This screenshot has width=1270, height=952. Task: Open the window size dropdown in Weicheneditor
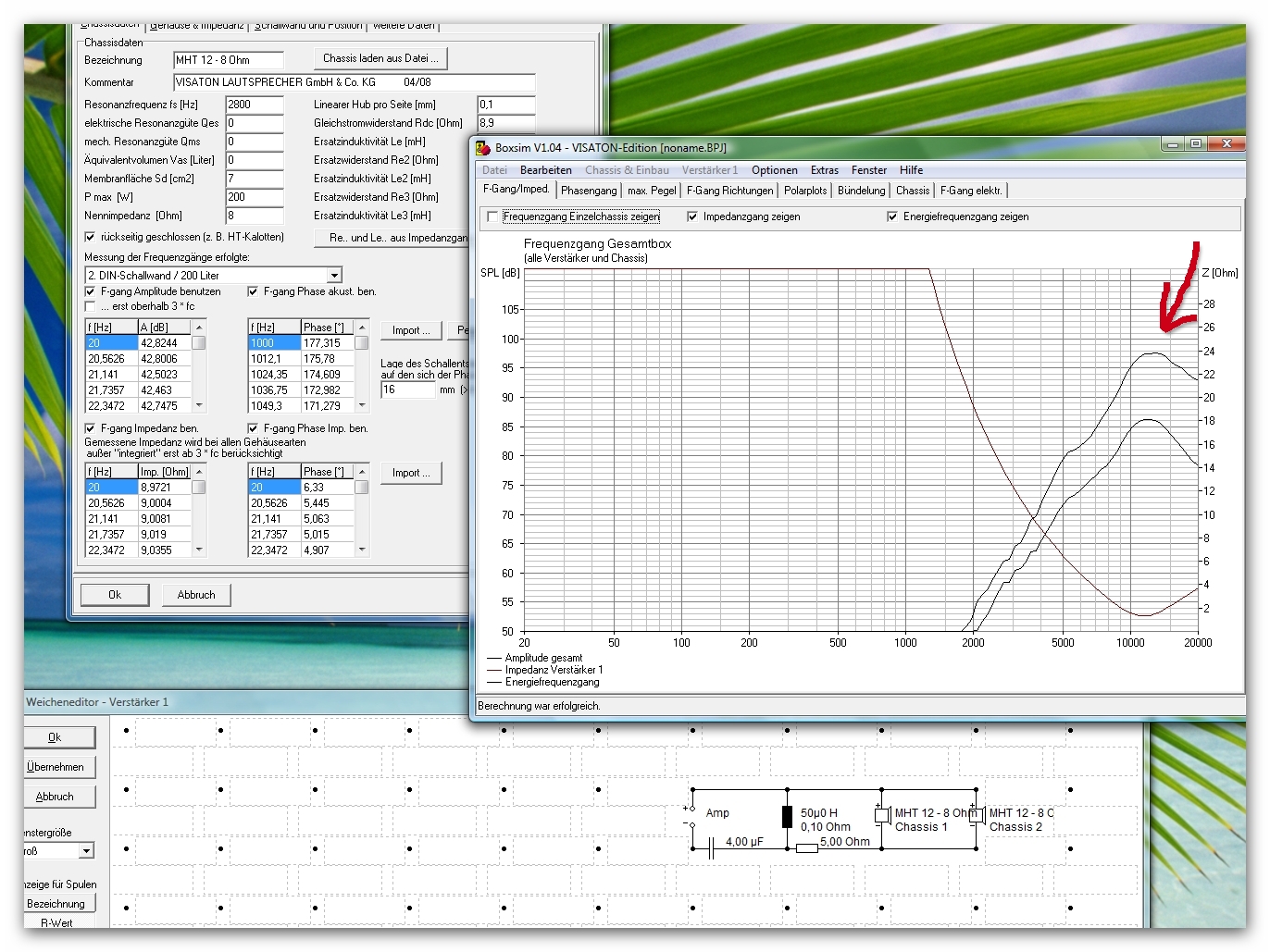(x=86, y=851)
